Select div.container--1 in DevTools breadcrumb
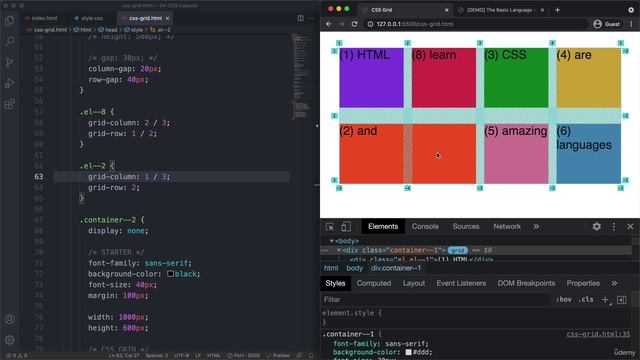The height and width of the screenshot is (360, 640). (396, 268)
